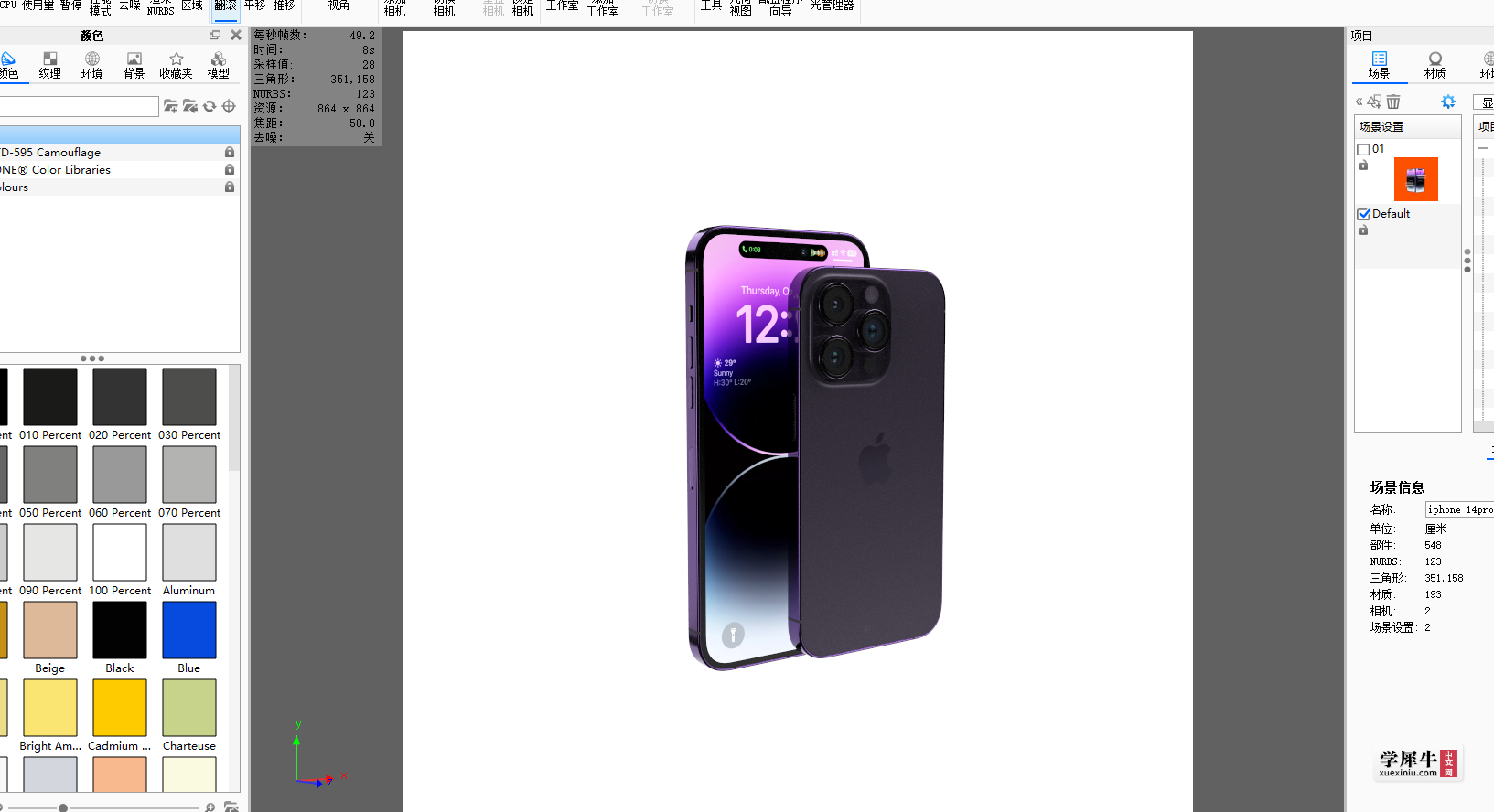Pick the Blue color swatch
Image resolution: width=1494 pixels, height=812 pixels.
coord(189,630)
